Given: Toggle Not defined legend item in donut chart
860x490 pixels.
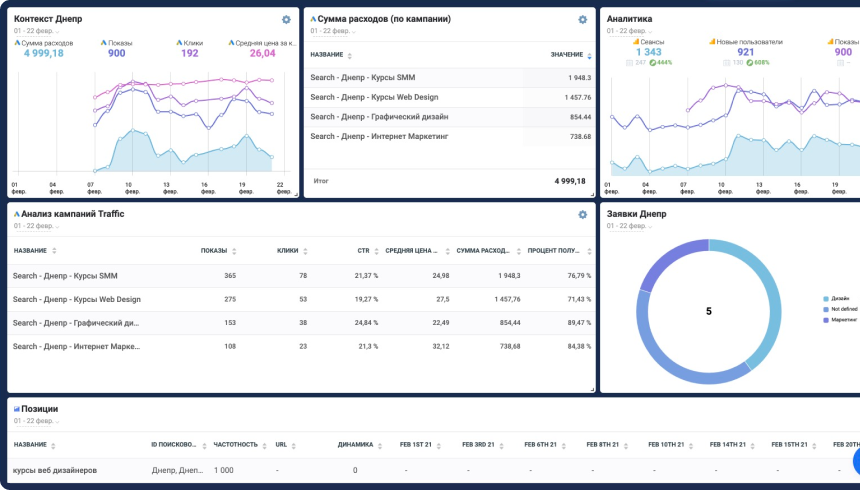Looking at the screenshot, I should pyautogui.click(x=841, y=309).
